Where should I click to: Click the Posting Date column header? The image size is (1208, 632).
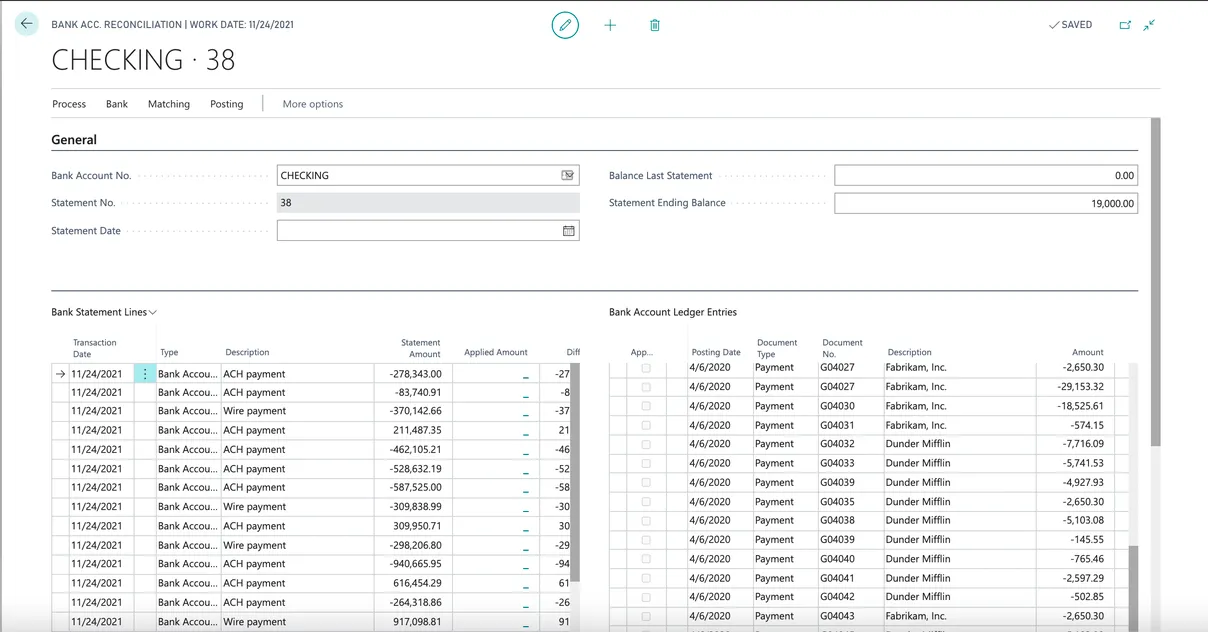point(716,353)
